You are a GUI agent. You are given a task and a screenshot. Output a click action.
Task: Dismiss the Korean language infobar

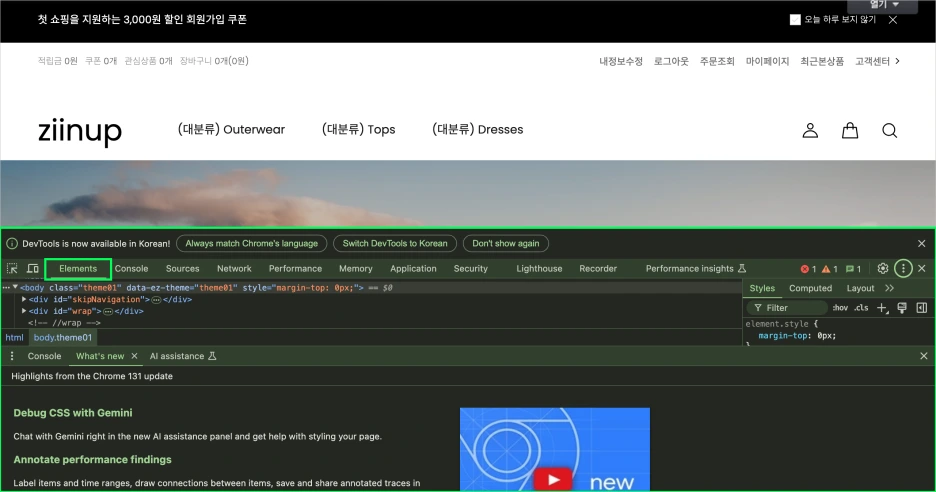922,244
